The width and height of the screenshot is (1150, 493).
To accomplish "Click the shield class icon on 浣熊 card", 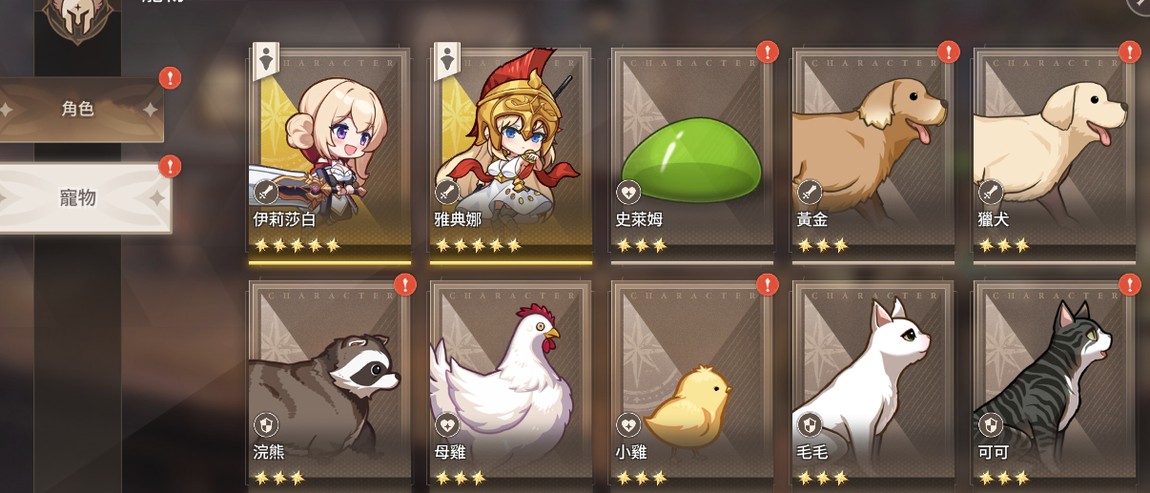I will (266, 425).
